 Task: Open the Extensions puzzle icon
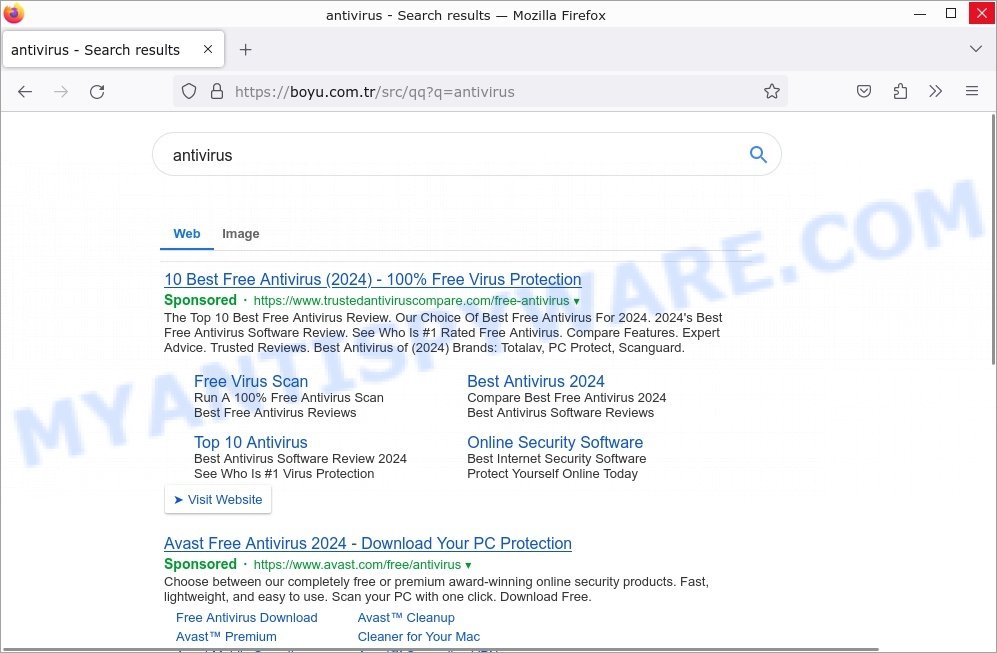coord(900,92)
